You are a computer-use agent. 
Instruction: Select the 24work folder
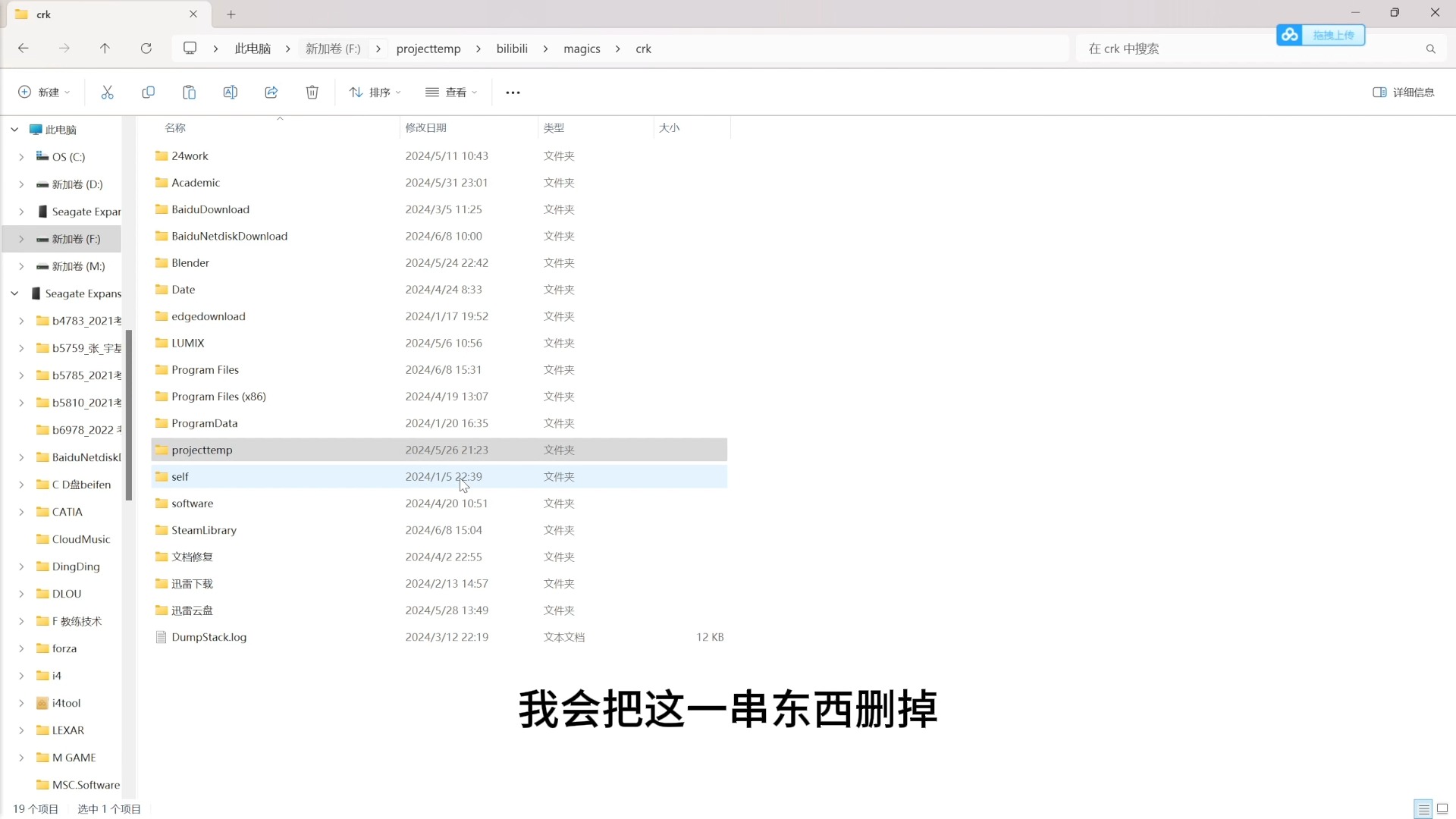pos(439,155)
